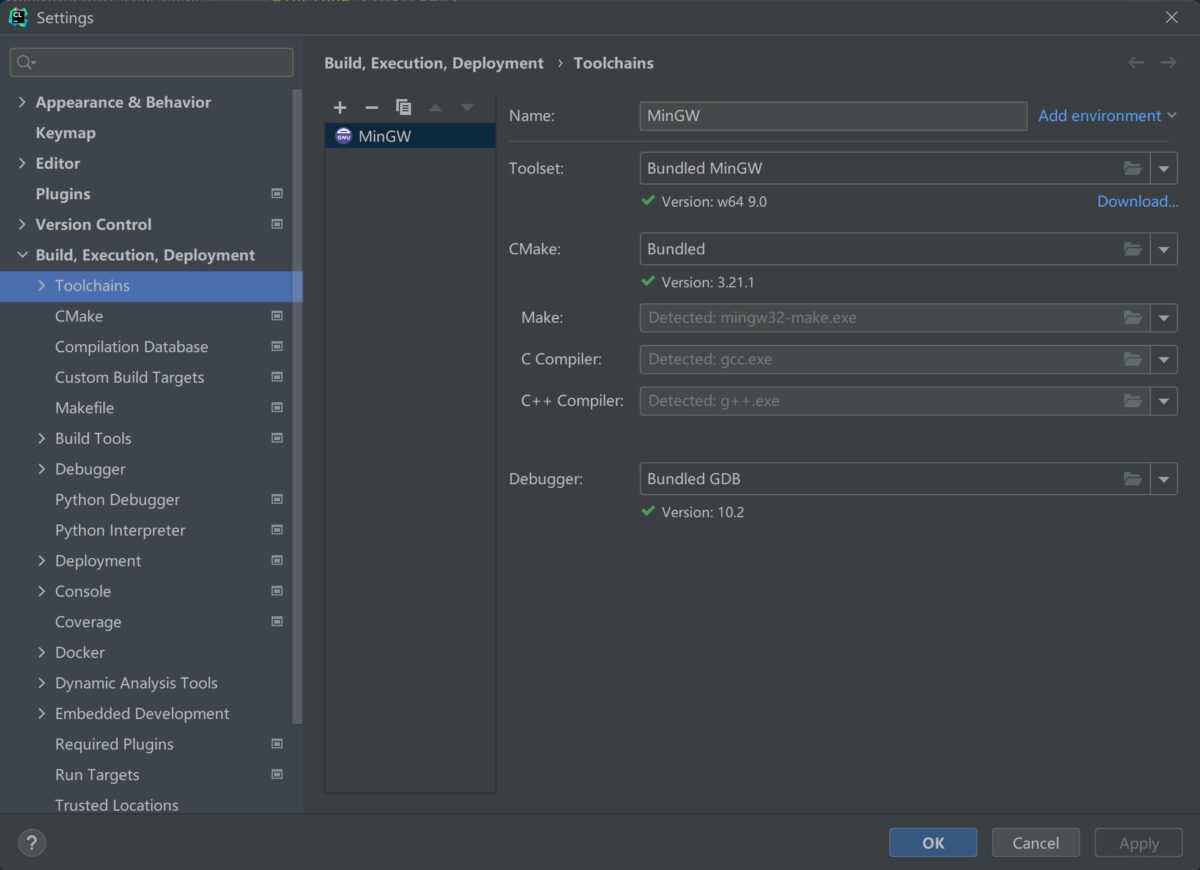Open the Debugger dropdown arrow
1200x870 pixels.
coord(1164,479)
